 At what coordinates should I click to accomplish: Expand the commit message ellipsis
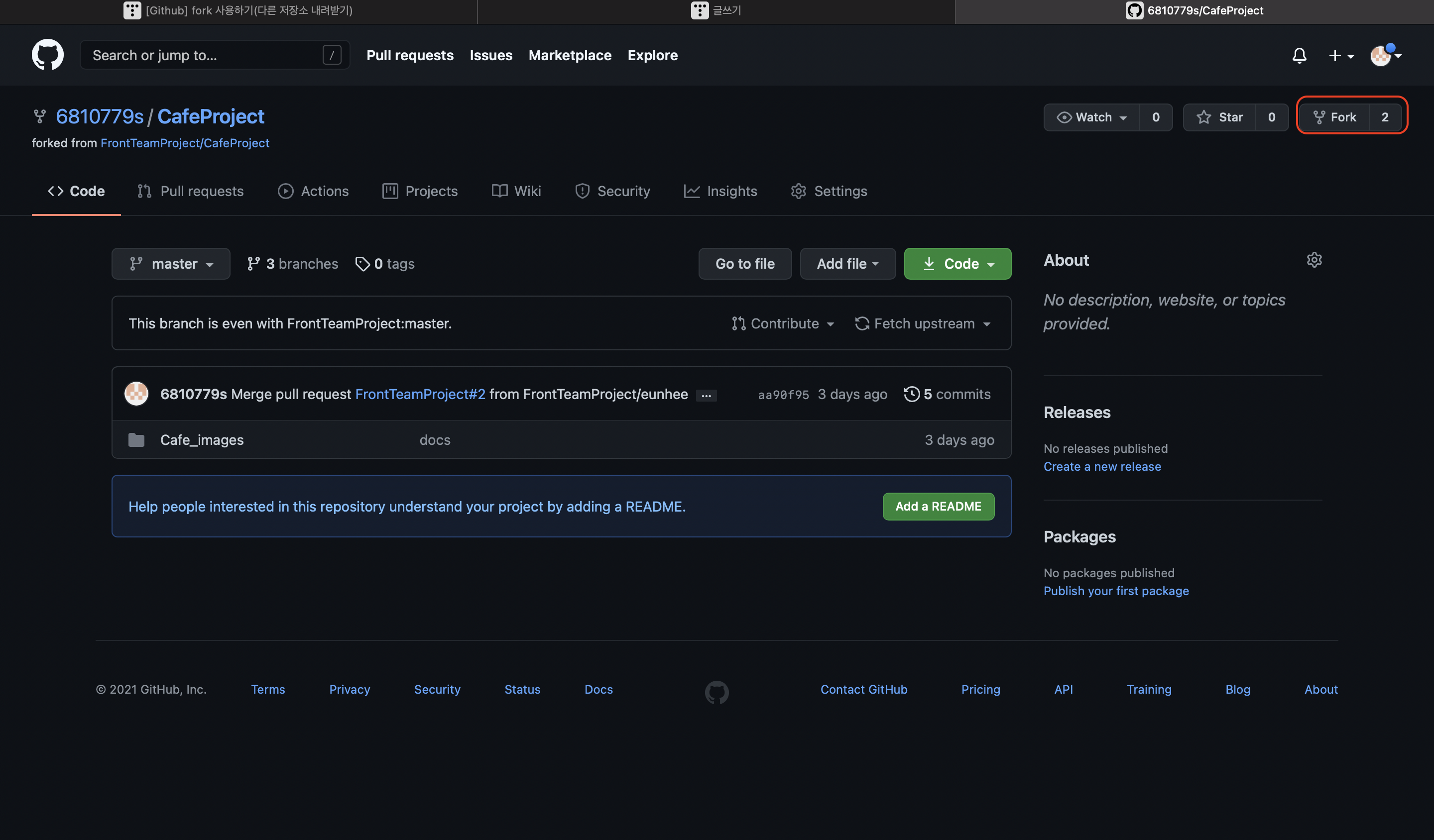coord(706,395)
